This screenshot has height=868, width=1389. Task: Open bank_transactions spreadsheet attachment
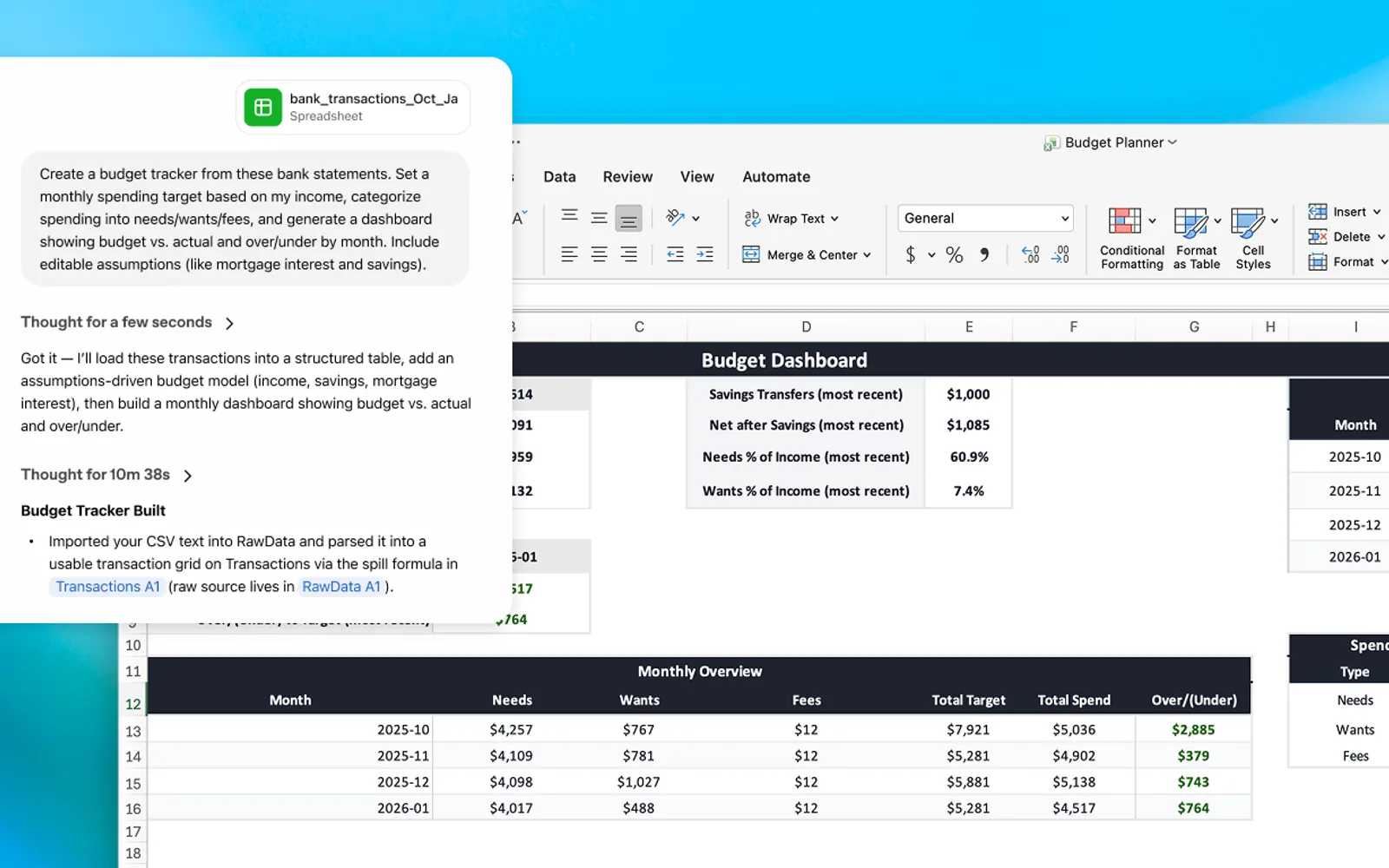tap(353, 108)
